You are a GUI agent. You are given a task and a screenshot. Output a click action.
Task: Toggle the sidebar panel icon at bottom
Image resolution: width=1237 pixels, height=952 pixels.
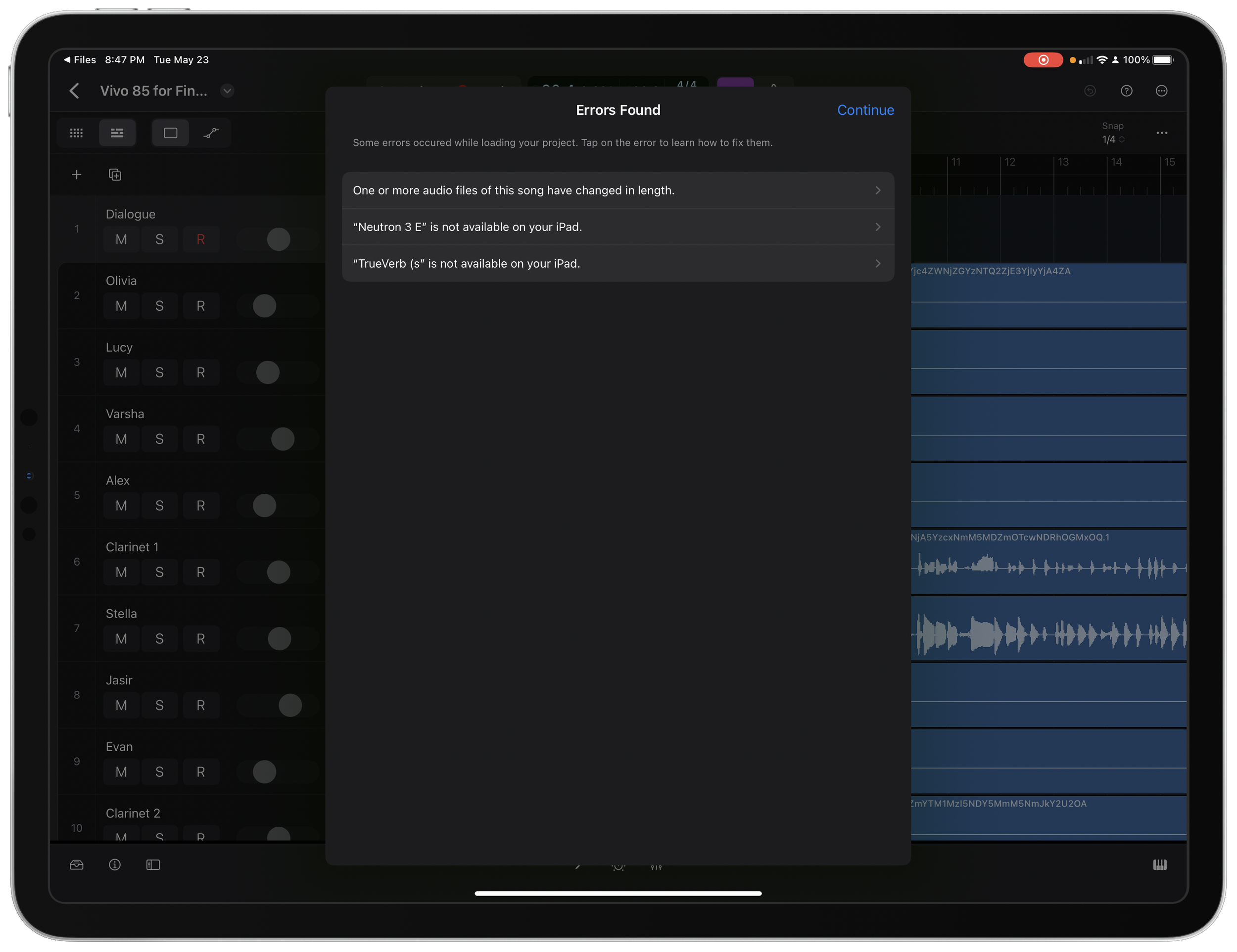pyautogui.click(x=153, y=864)
